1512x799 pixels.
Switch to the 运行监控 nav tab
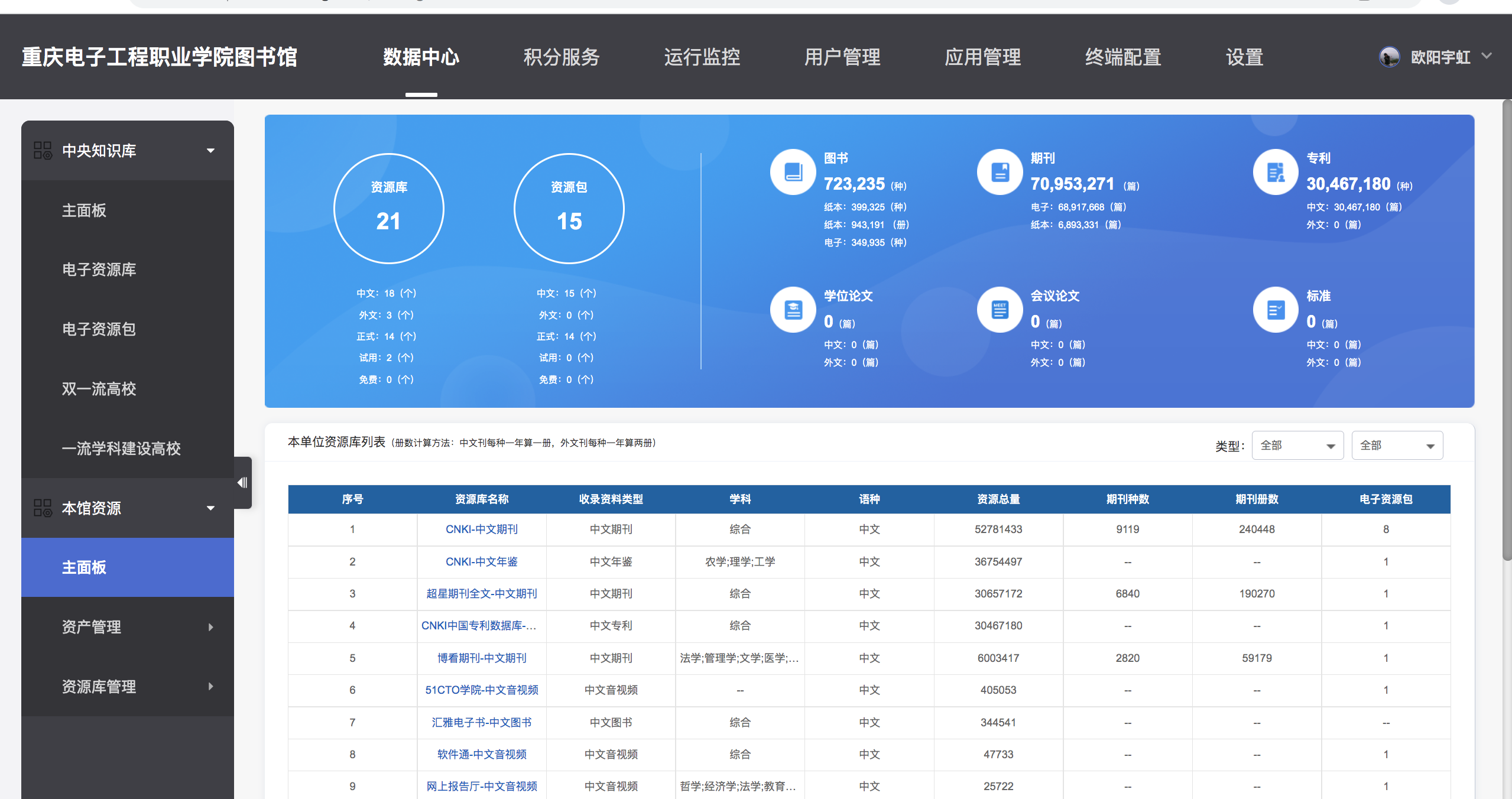coord(702,57)
